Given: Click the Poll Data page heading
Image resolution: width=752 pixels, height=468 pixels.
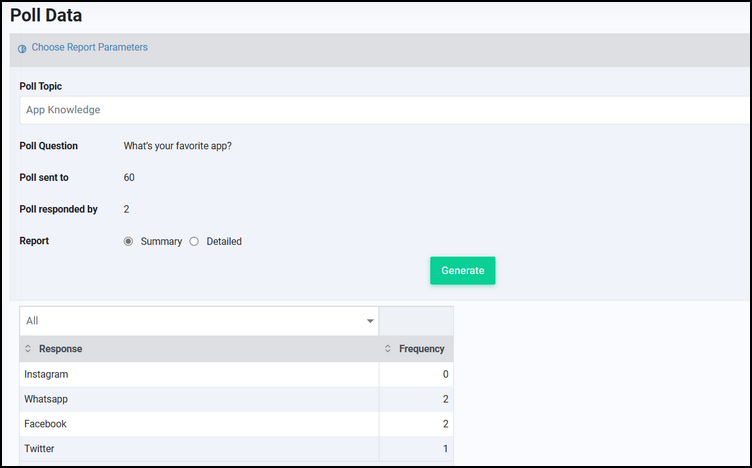Looking at the screenshot, I should tap(46, 15).
